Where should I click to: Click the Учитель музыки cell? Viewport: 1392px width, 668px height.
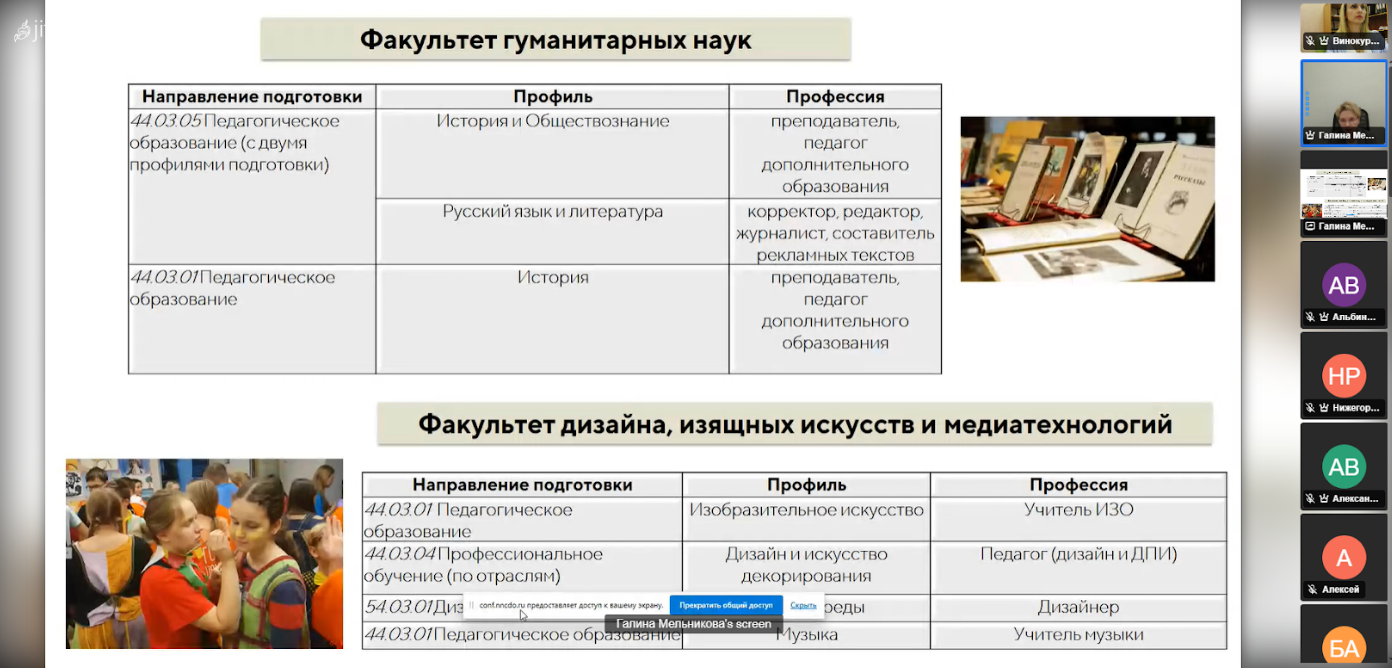[x=1079, y=635]
